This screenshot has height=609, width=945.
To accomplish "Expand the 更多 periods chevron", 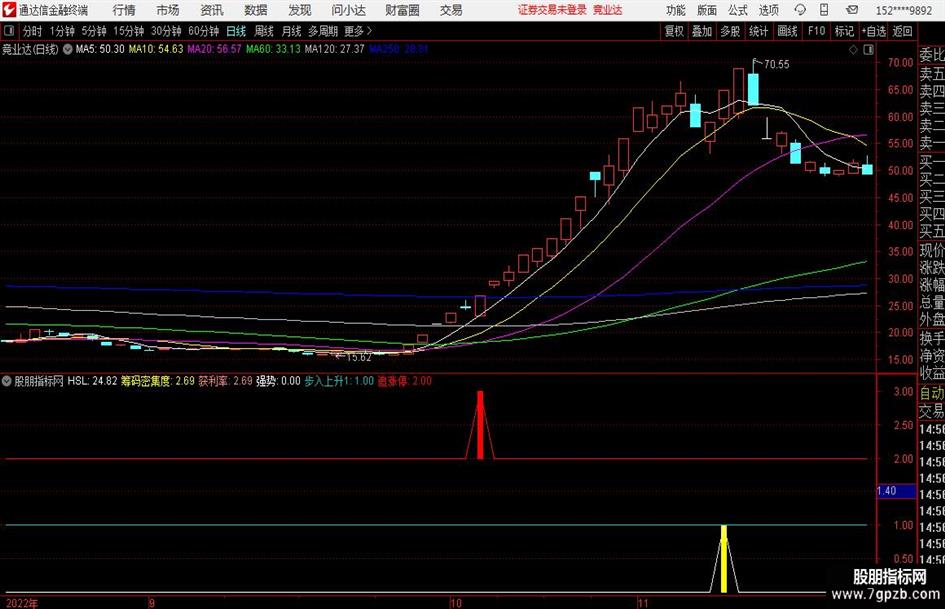I will pos(369,31).
